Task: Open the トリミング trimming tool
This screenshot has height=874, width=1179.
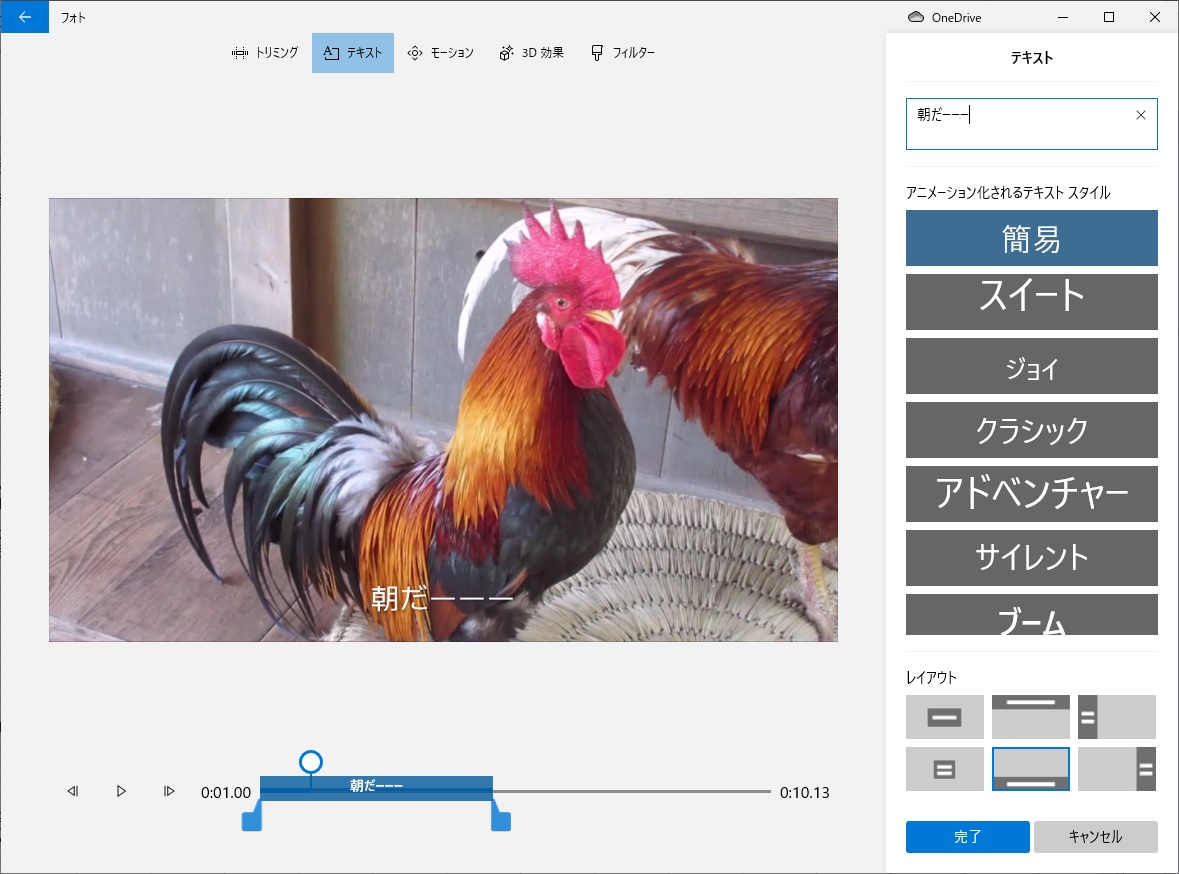Action: click(x=265, y=53)
